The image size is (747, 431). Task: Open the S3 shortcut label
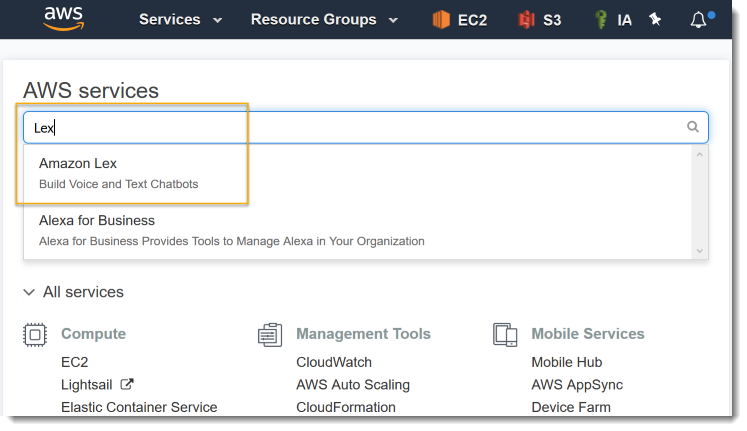click(x=552, y=20)
